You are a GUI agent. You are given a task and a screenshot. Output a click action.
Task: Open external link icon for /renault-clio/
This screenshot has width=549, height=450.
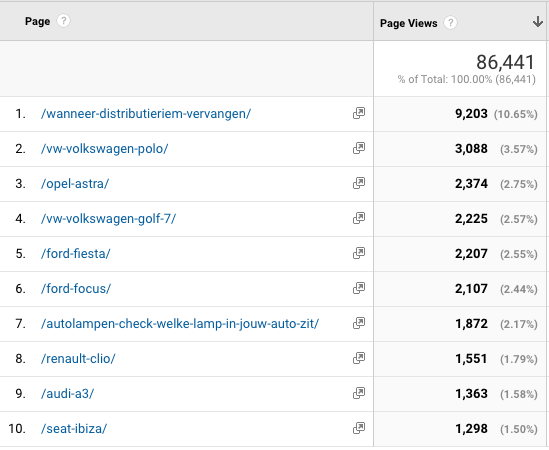click(359, 358)
